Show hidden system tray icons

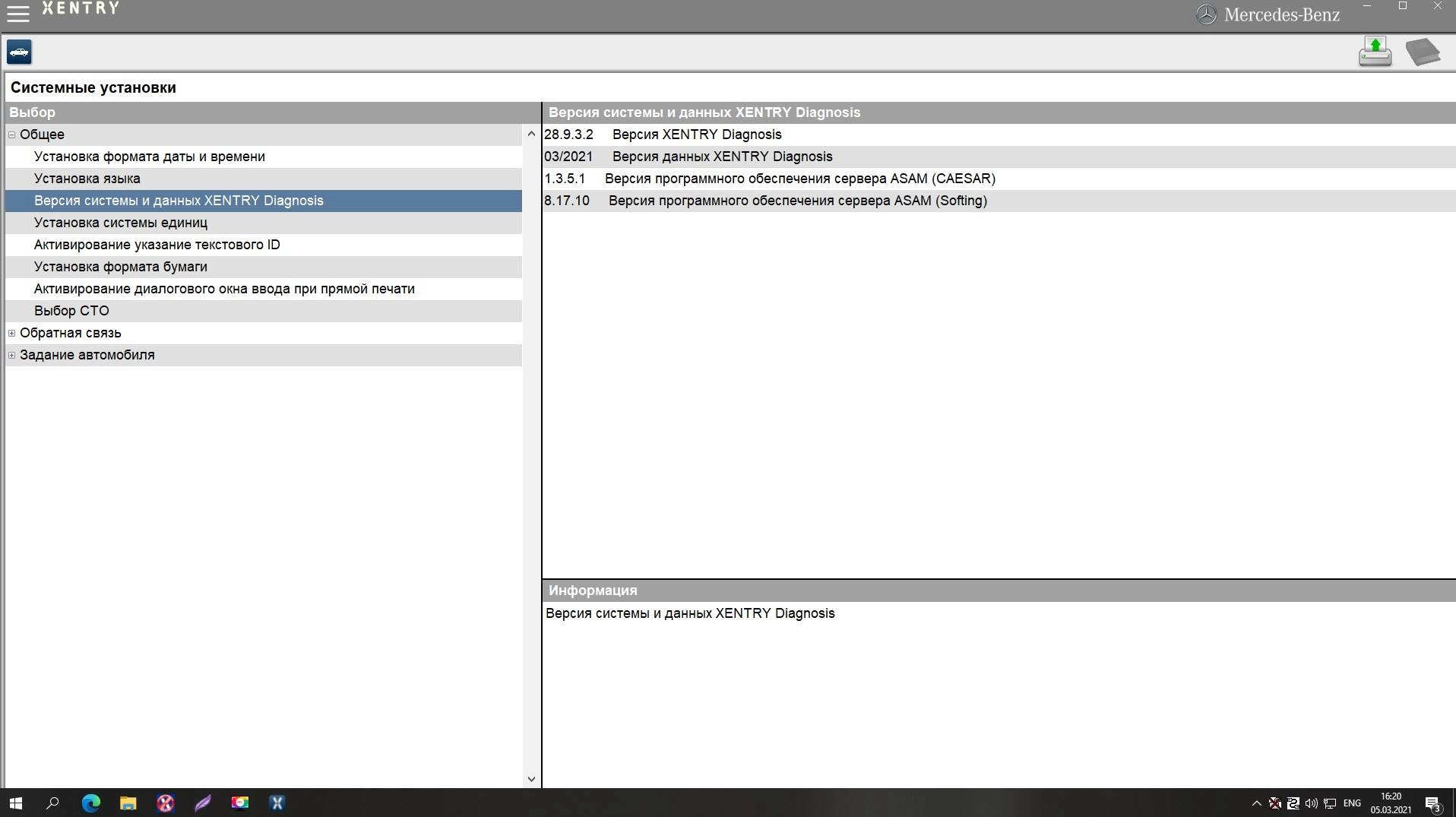[x=1256, y=803]
